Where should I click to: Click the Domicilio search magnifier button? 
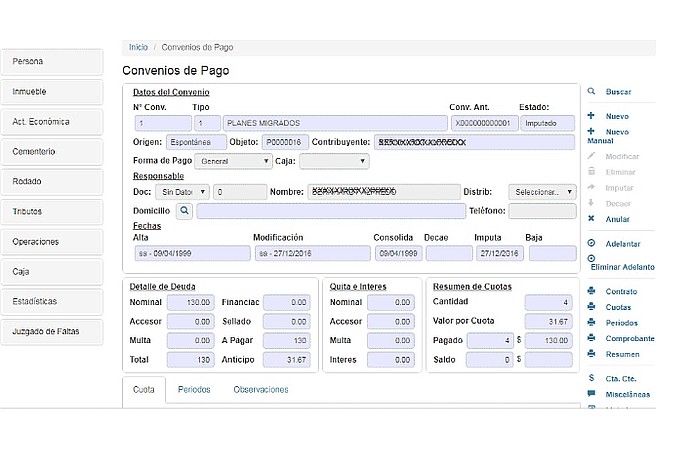click(184, 211)
